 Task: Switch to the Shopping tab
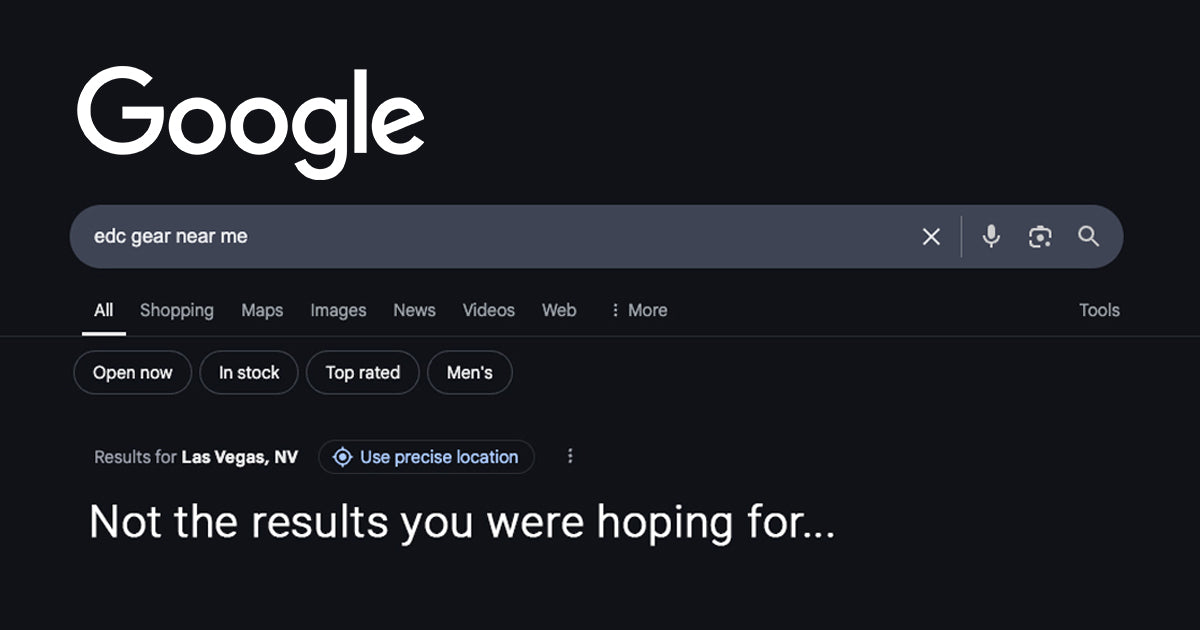click(x=177, y=310)
